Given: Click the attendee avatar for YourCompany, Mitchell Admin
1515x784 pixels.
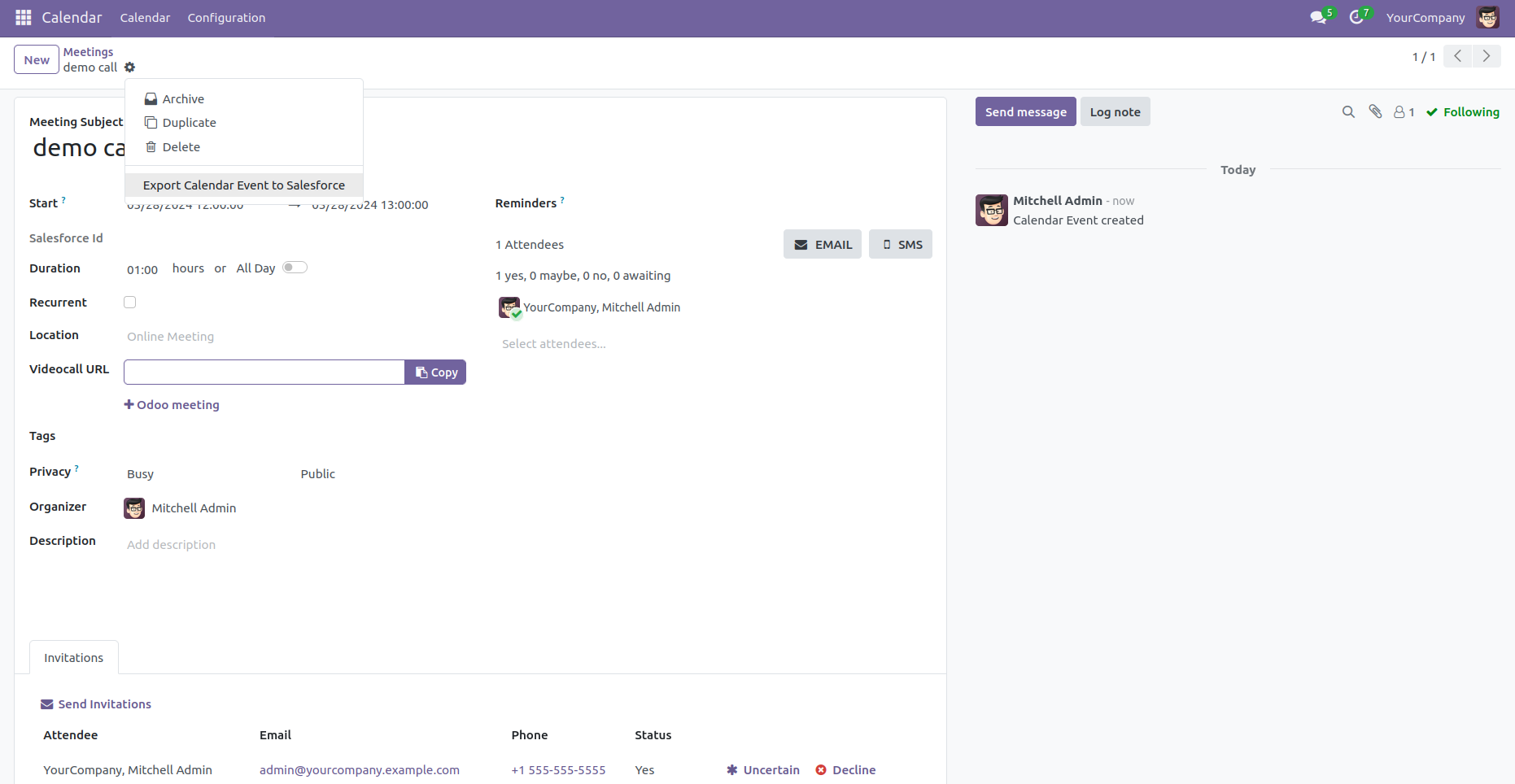Looking at the screenshot, I should pyautogui.click(x=509, y=307).
